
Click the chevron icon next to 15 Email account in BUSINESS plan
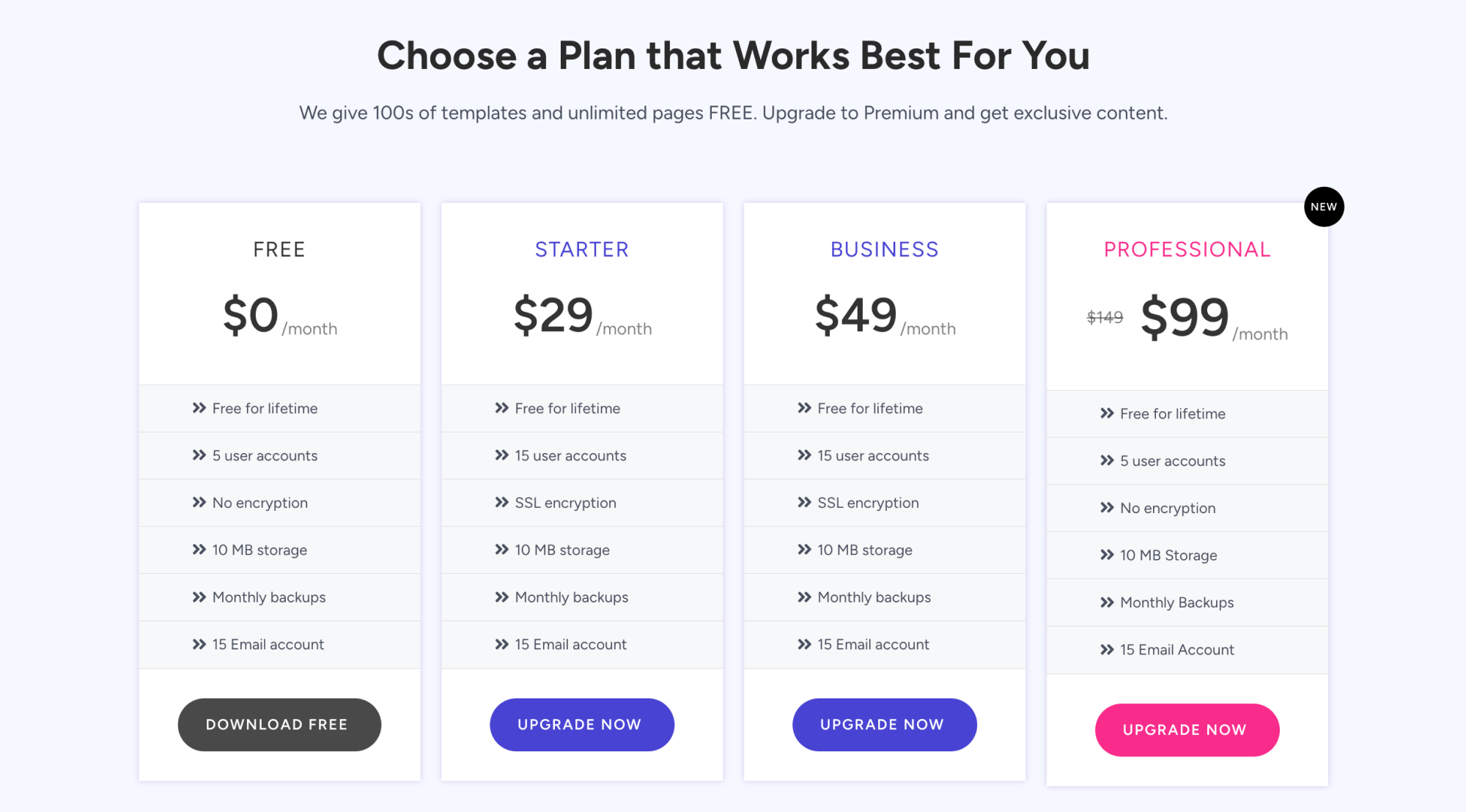[x=803, y=644]
